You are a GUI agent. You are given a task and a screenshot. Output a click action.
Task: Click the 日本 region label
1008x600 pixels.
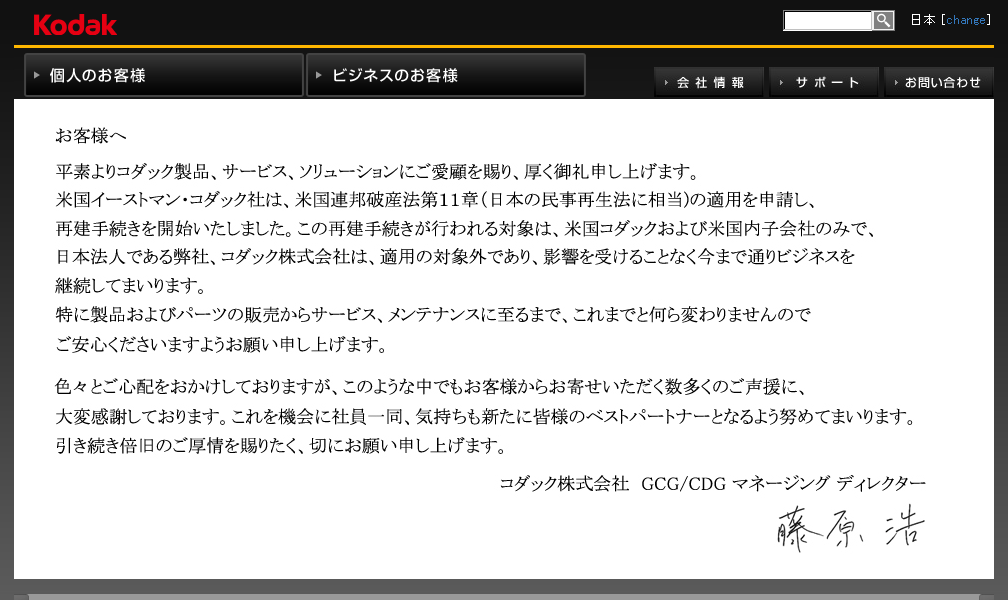click(x=922, y=20)
